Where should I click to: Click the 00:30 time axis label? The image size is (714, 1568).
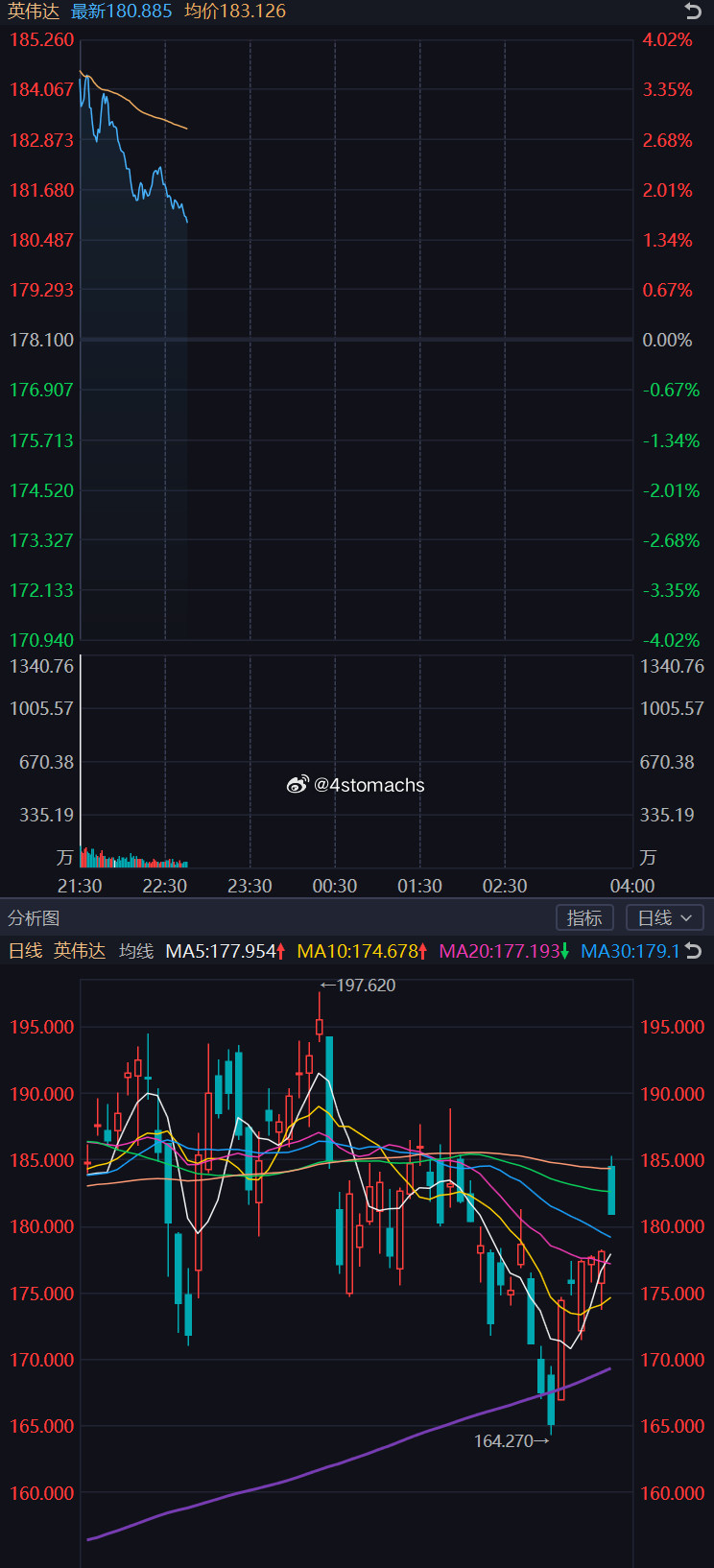335,886
